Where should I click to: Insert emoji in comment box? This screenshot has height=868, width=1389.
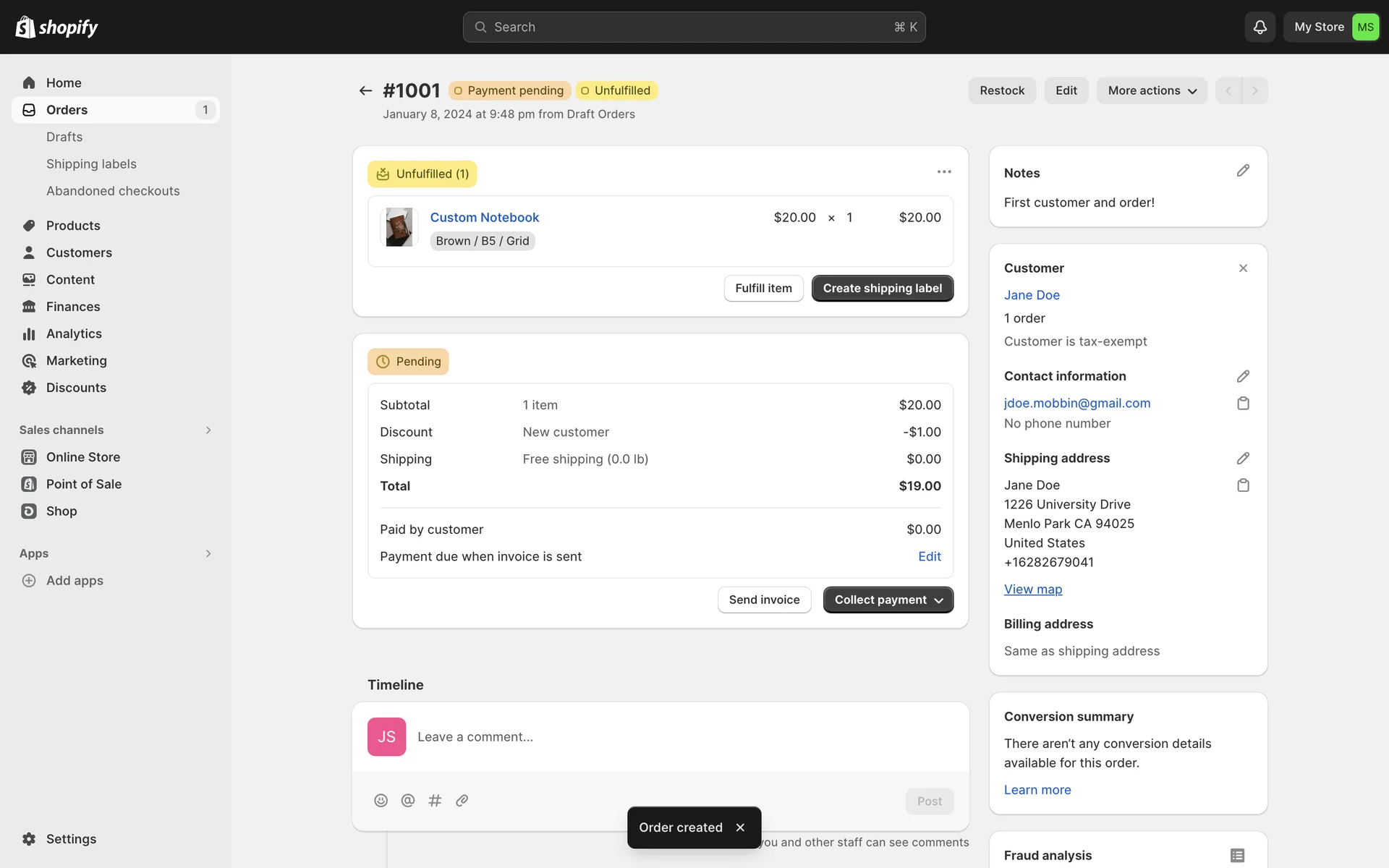(381, 800)
